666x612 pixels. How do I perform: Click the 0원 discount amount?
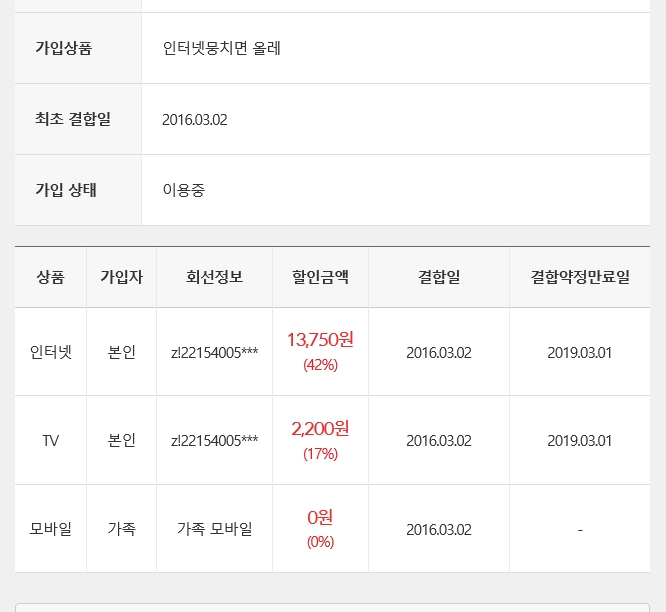click(320, 517)
